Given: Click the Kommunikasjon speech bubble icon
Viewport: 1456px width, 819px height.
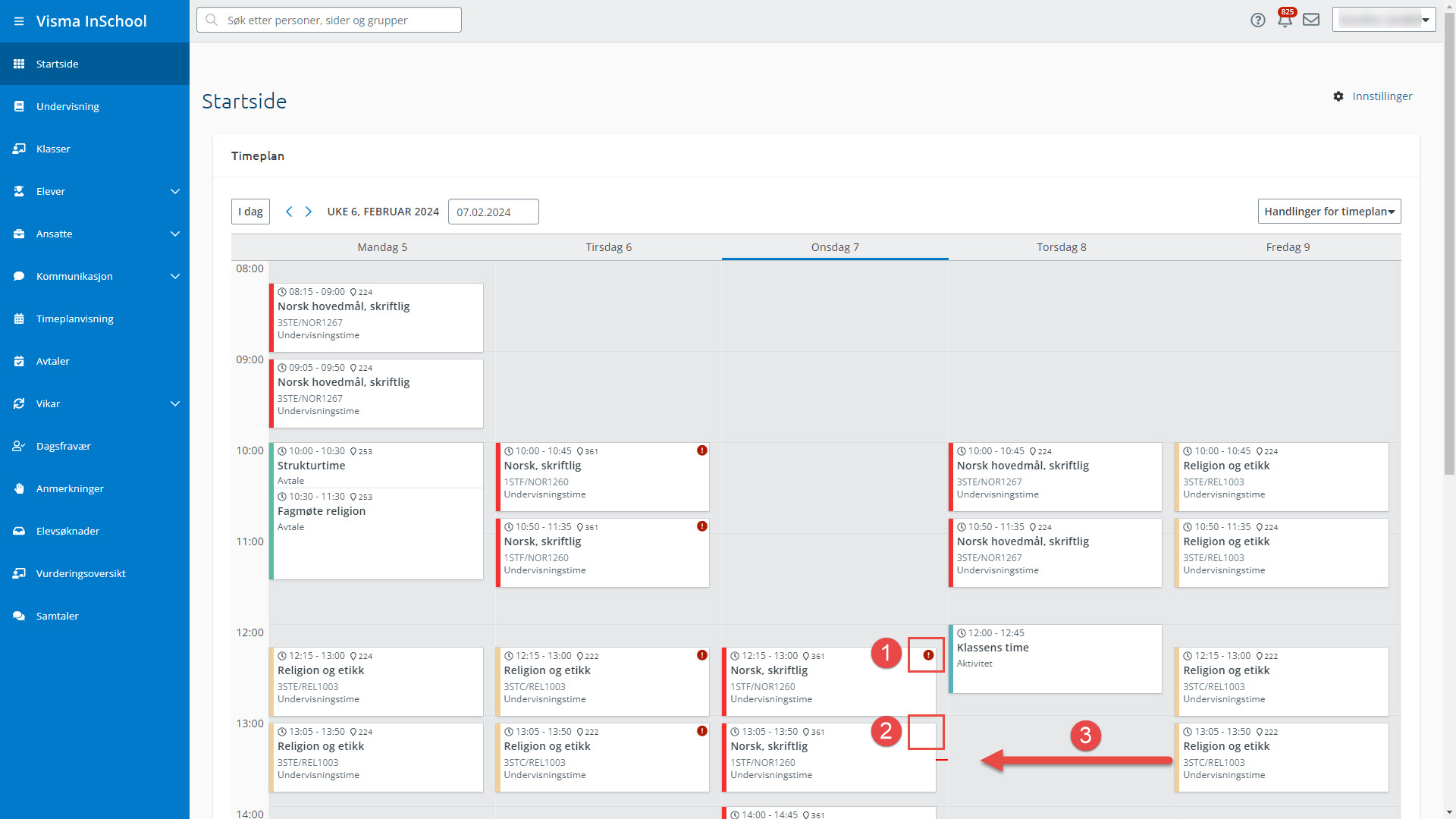Looking at the screenshot, I should click(19, 276).
